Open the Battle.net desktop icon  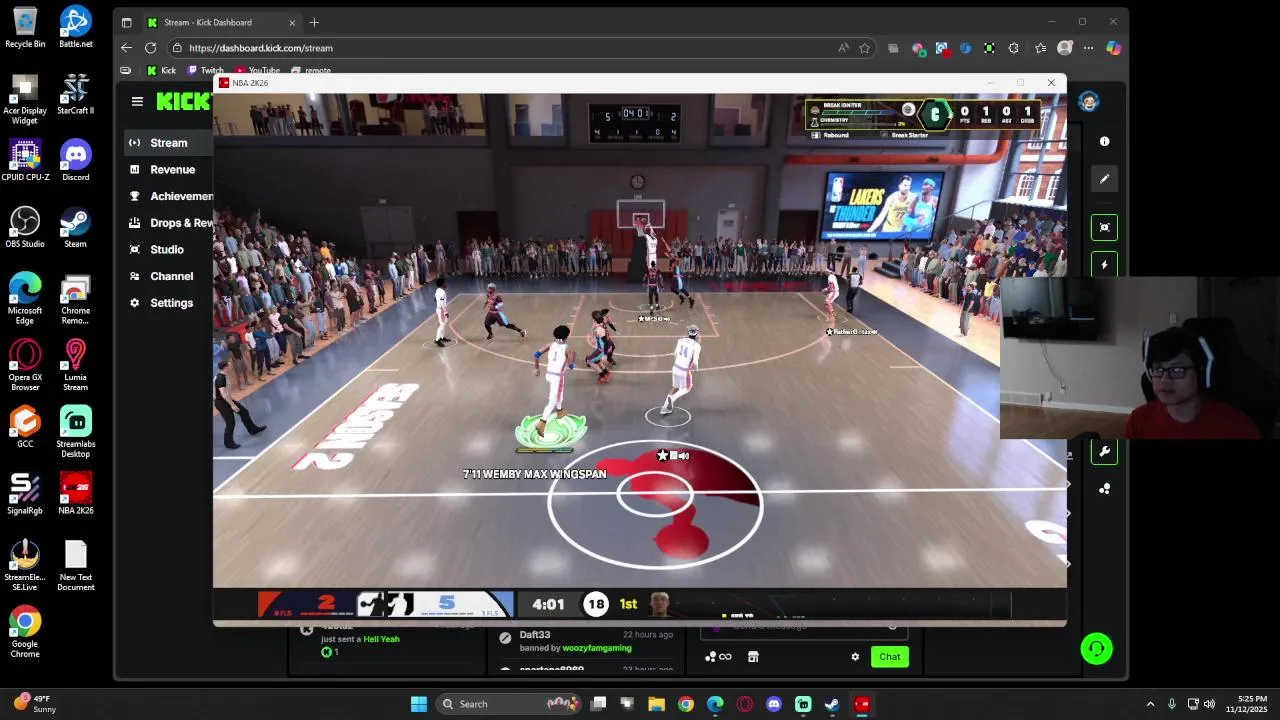[75, 28]
